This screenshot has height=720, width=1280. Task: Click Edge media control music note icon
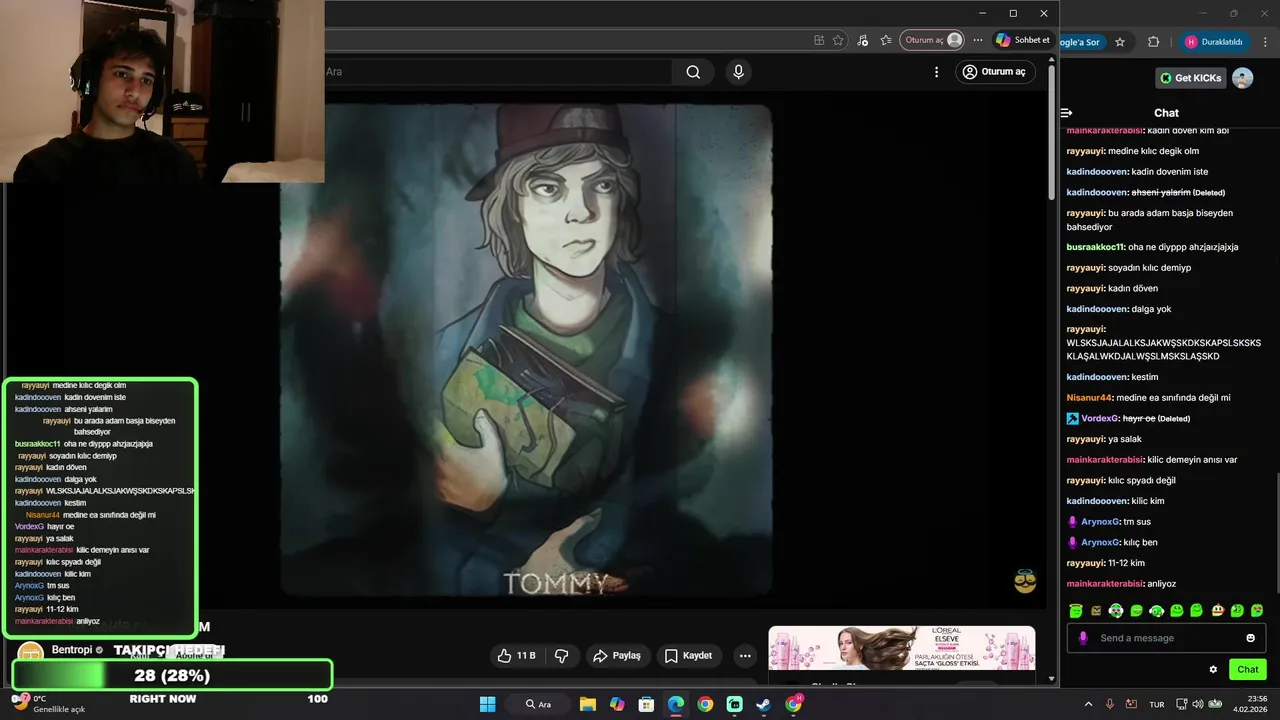(863, 40)
